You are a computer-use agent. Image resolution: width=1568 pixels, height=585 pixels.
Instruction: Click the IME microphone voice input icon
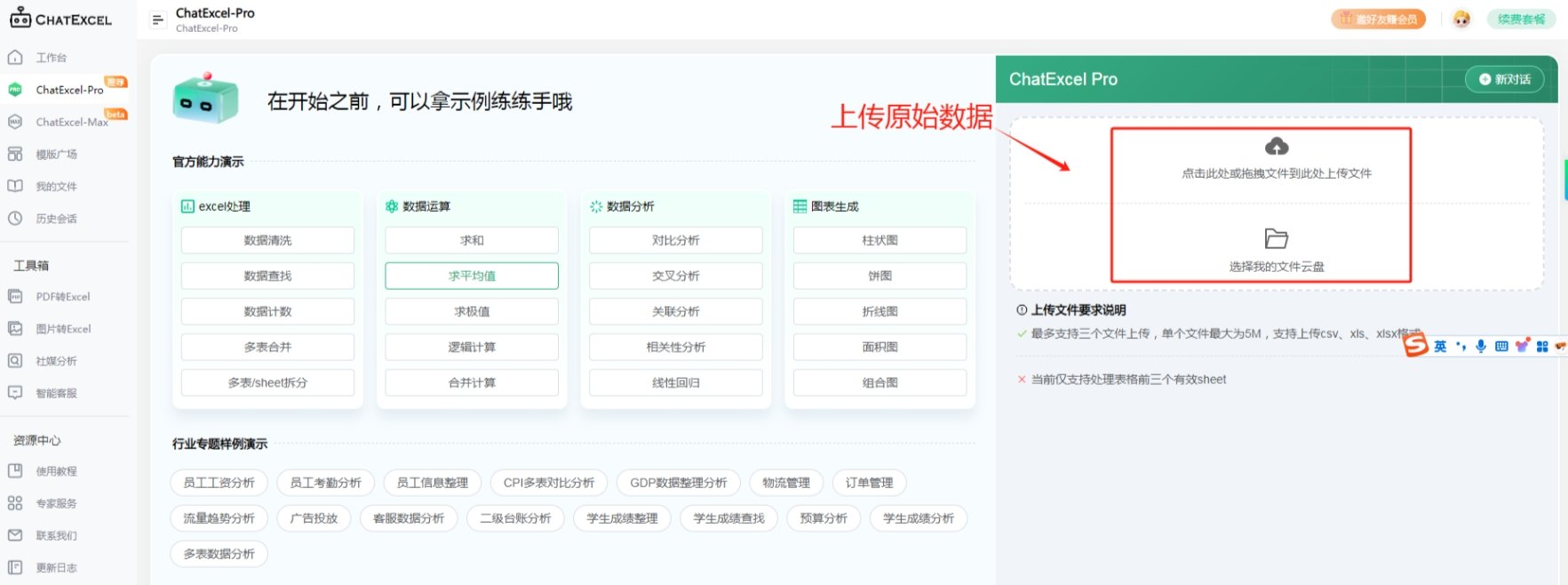(1481, 347)
